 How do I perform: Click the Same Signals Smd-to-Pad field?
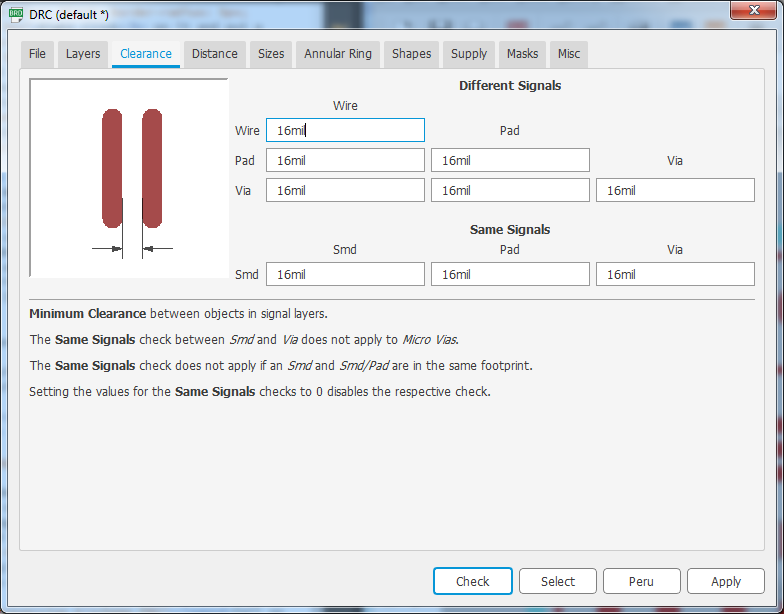pos(510,274)
